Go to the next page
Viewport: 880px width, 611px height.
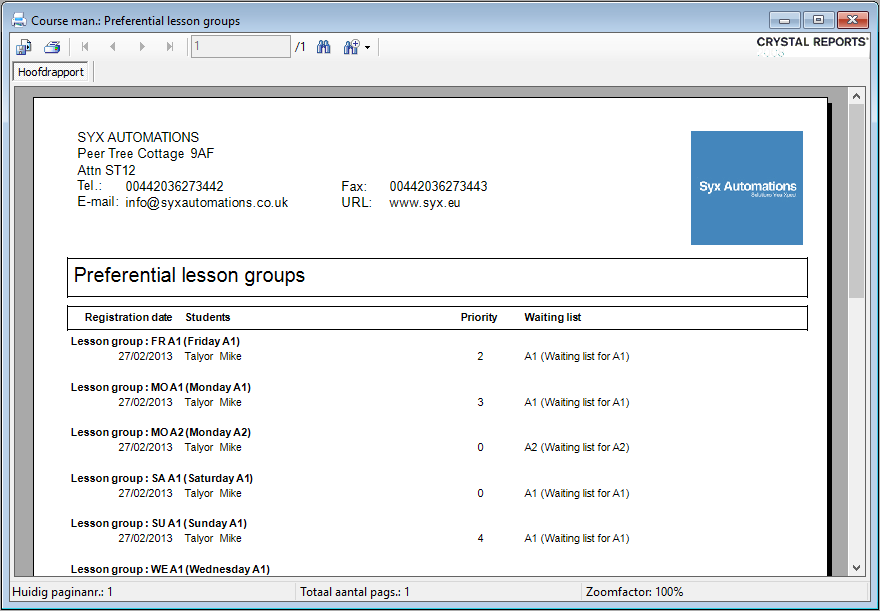click(x=142, y=47)
